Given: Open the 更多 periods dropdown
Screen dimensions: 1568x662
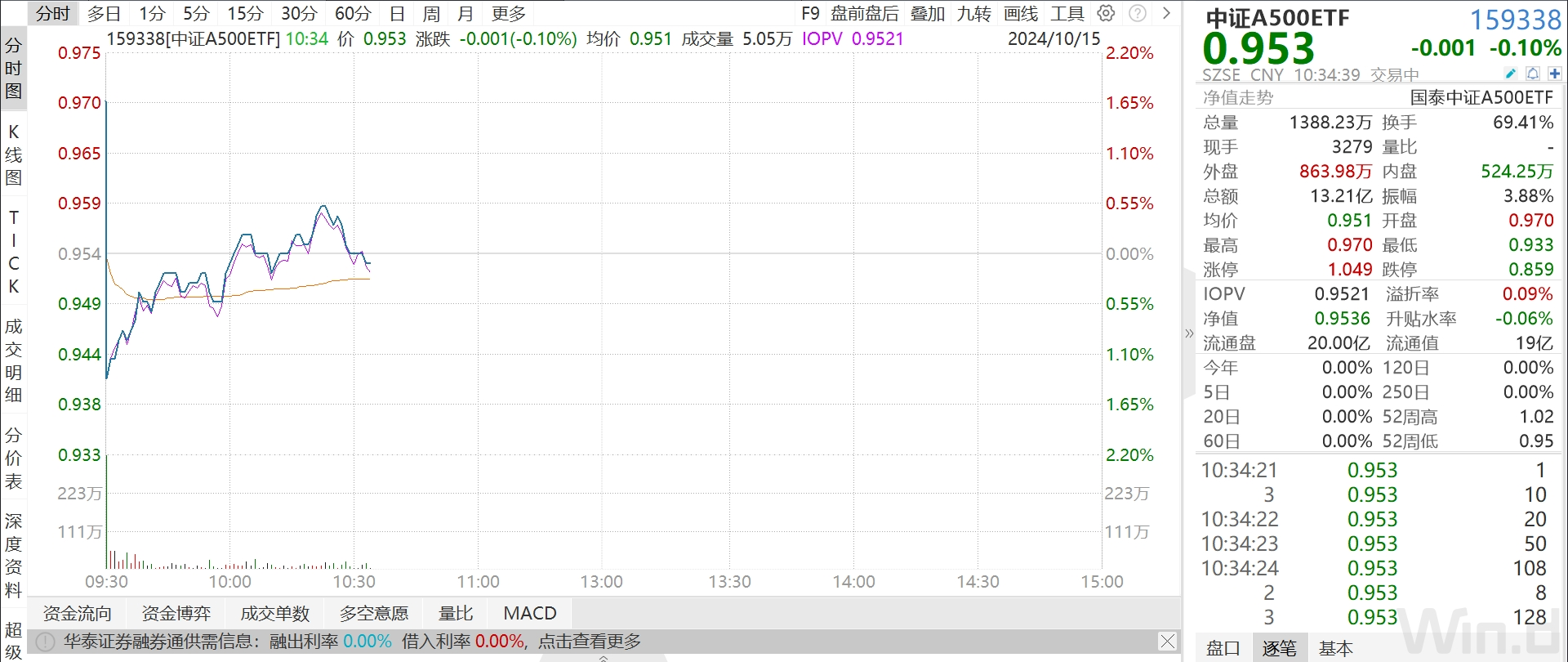Looking at the screenshot, I should click(509, 13).
